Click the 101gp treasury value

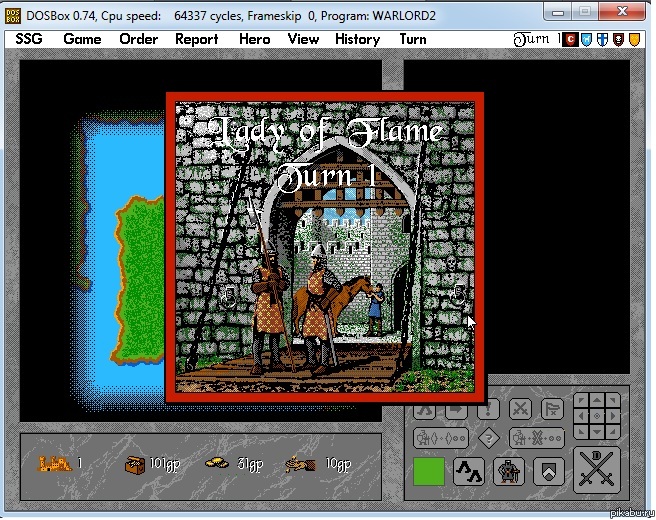pos(165,464)
